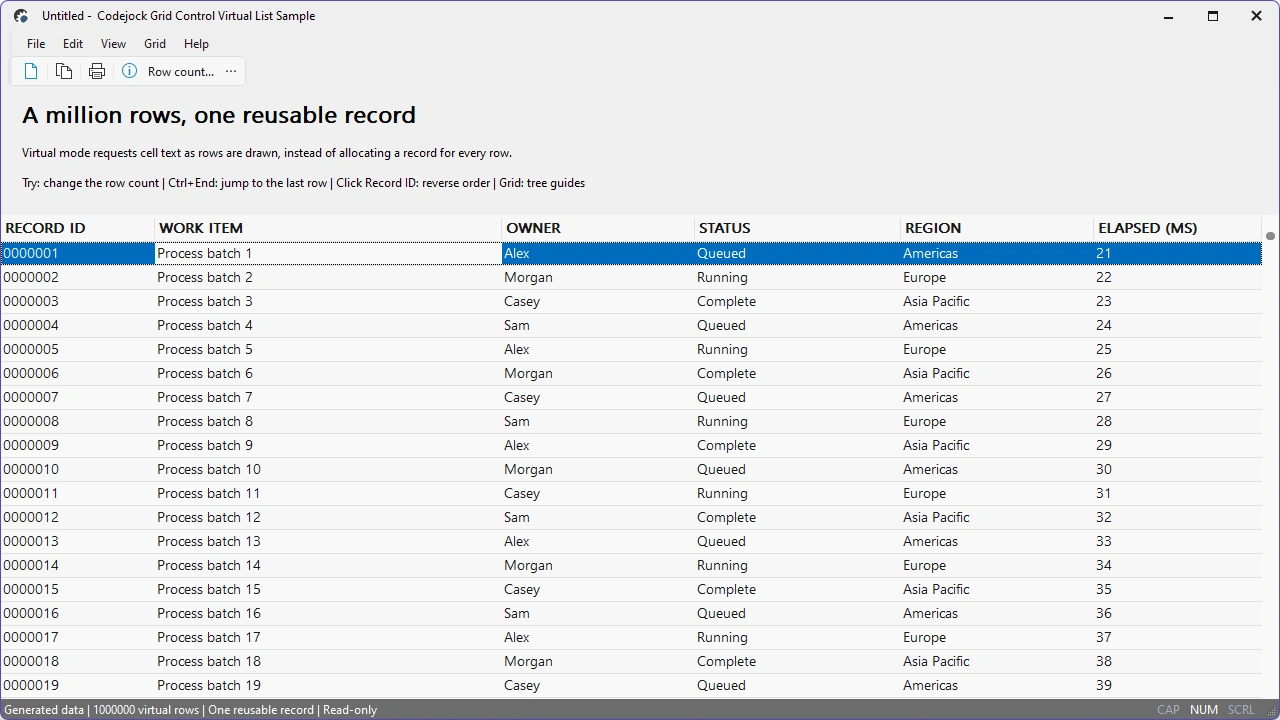Click the STATUS column header
This screenshot has width=1280, height=720.
(798, 228)
